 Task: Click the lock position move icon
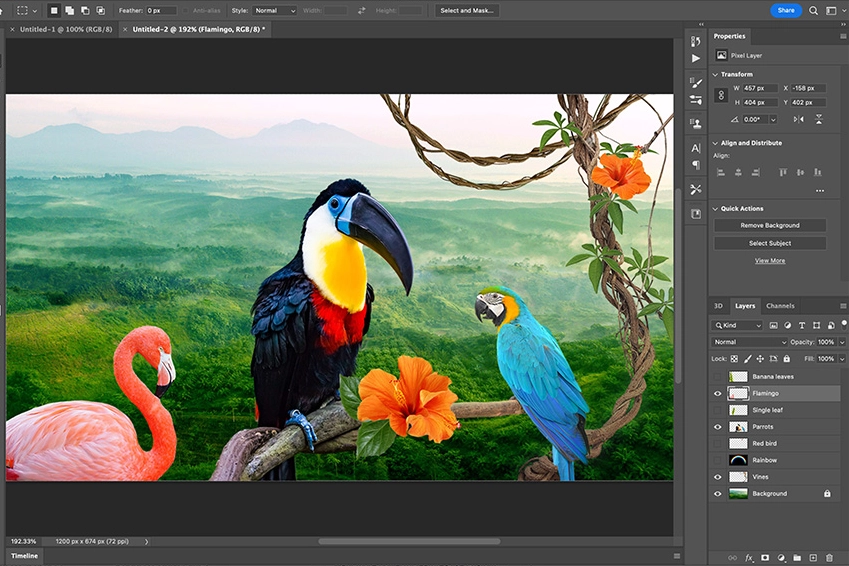tap(759, 358)
